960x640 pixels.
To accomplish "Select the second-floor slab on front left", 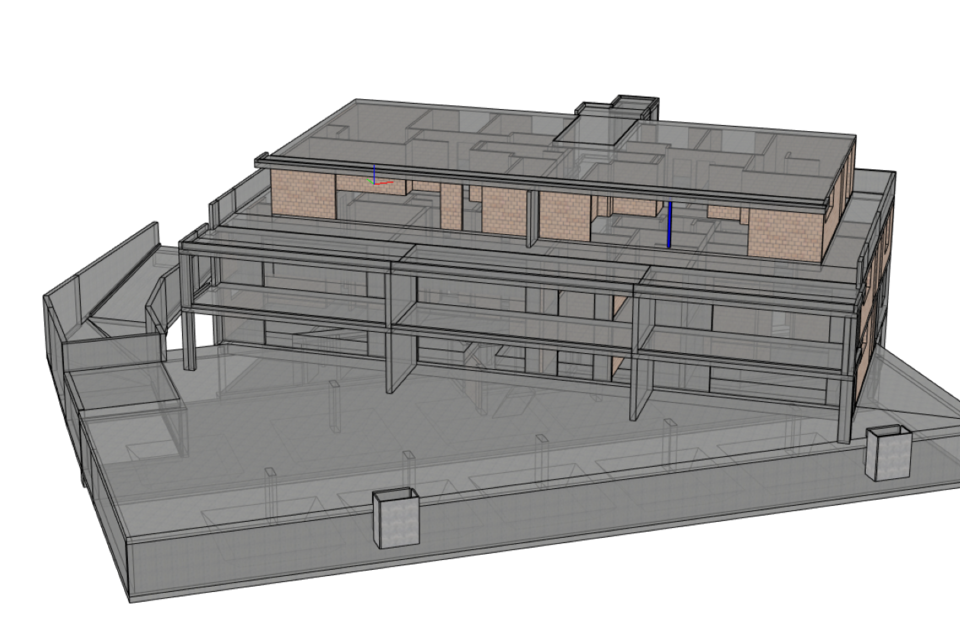I will tap(290, 300).
